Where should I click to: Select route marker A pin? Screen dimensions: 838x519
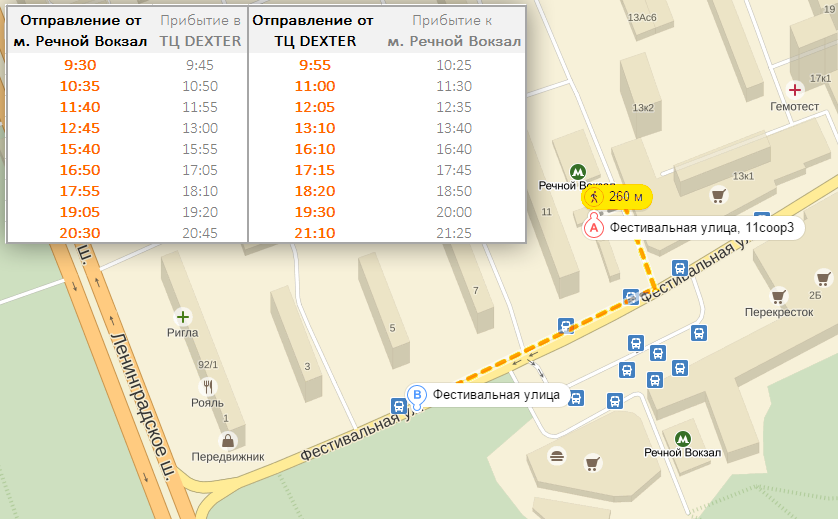click(x=594, y=227)
